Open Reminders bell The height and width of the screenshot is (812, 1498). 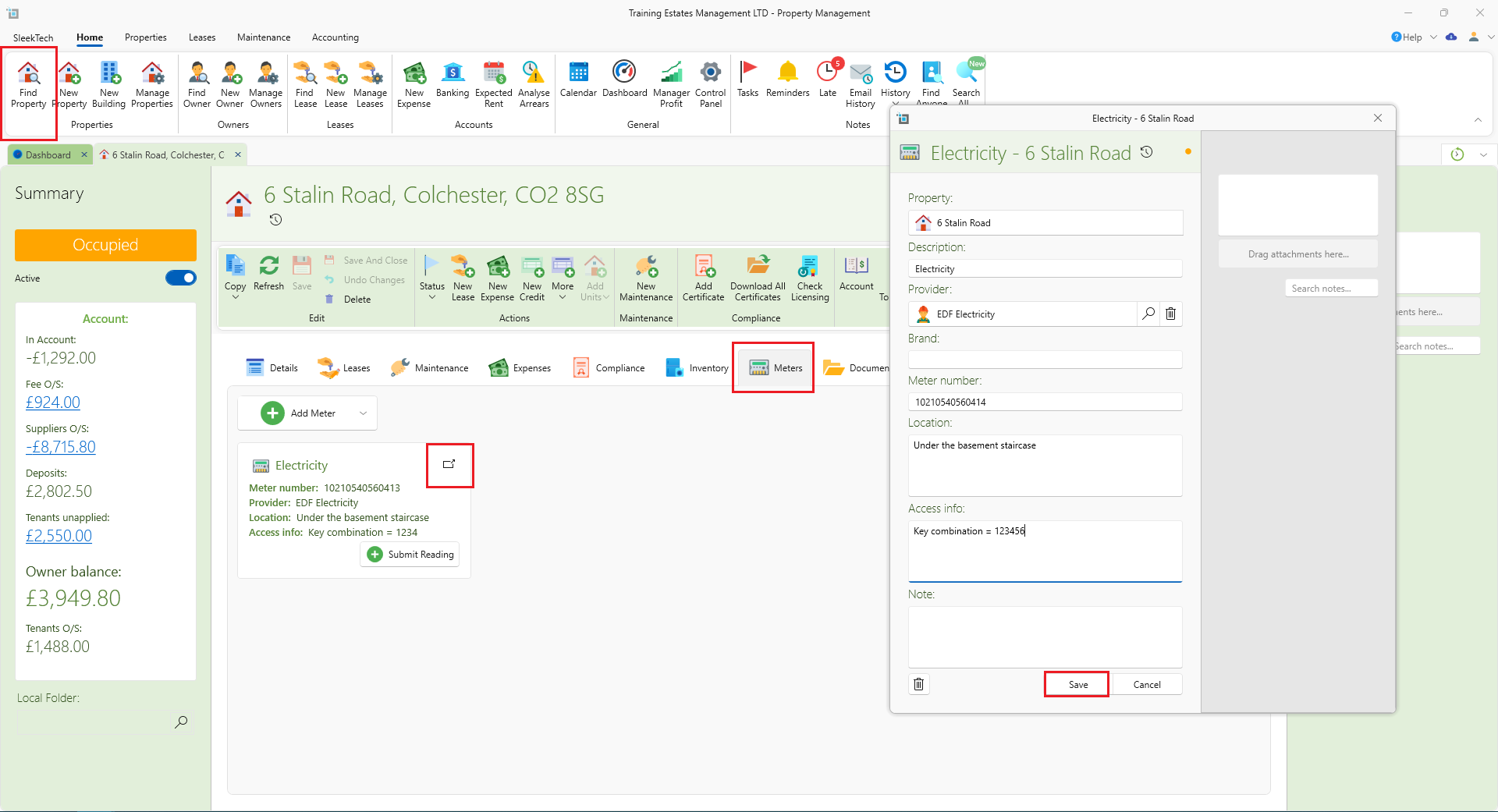tap(788, 80)
